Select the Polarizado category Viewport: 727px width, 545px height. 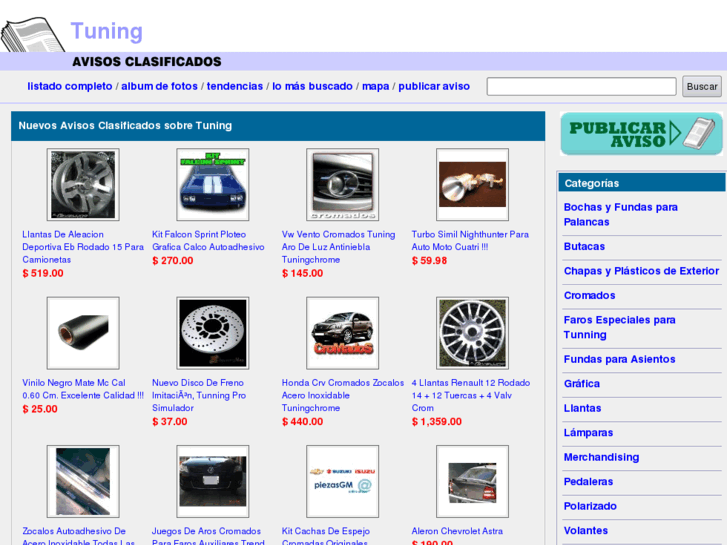[x=590, y=506]
